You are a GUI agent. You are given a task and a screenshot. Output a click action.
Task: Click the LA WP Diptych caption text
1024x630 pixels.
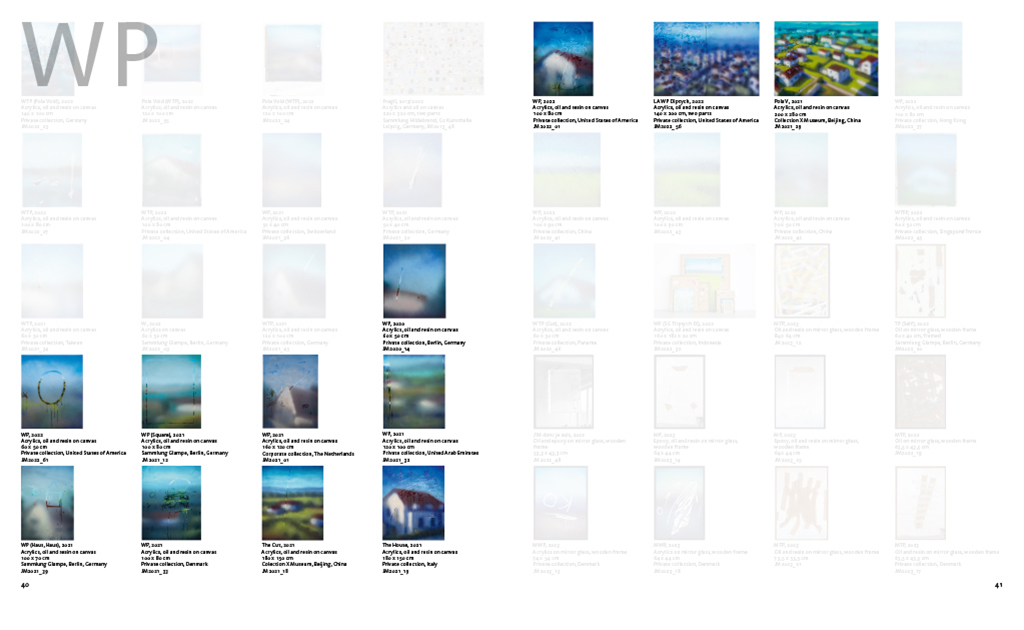pos(706,114)
